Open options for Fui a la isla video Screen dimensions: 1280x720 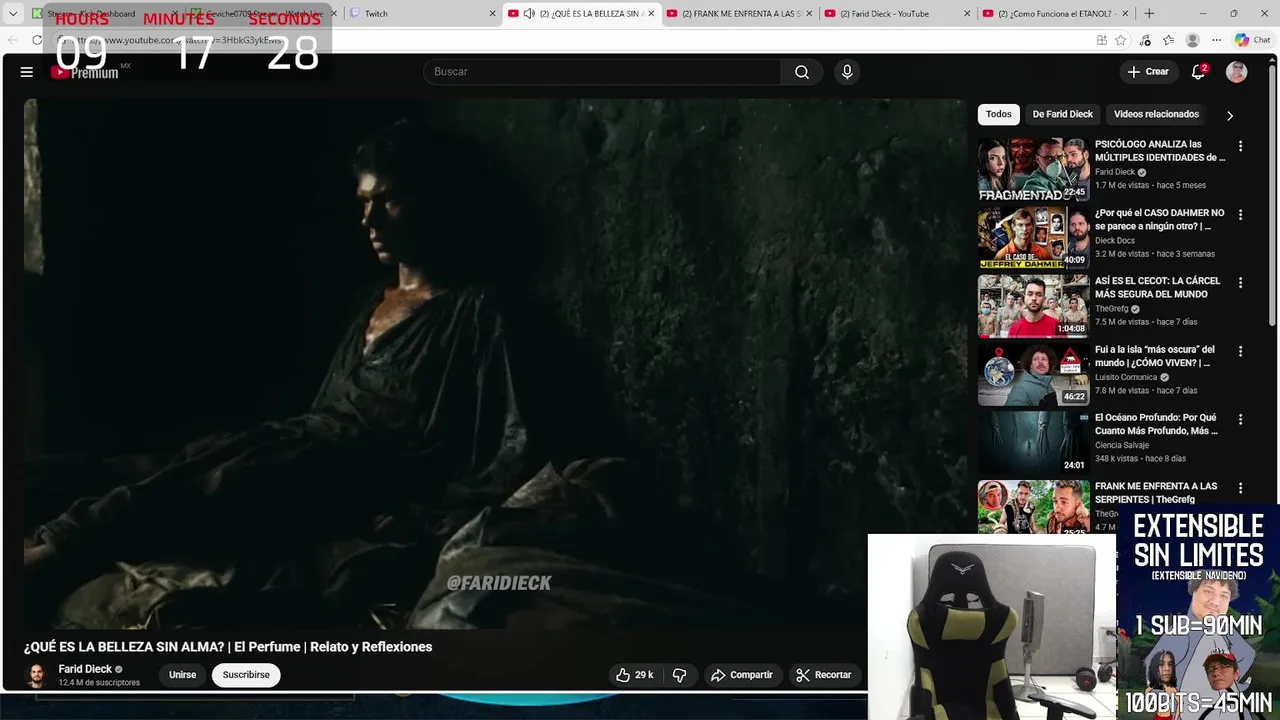click(1240, 352)
